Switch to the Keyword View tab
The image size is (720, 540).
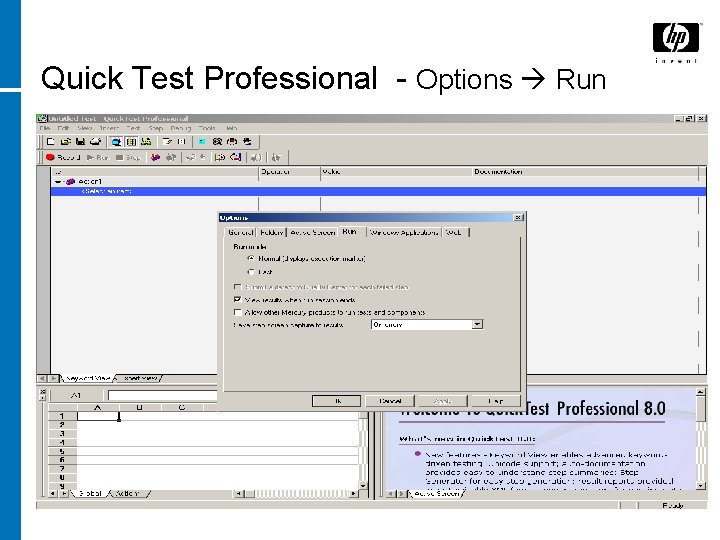click(88, 378)
